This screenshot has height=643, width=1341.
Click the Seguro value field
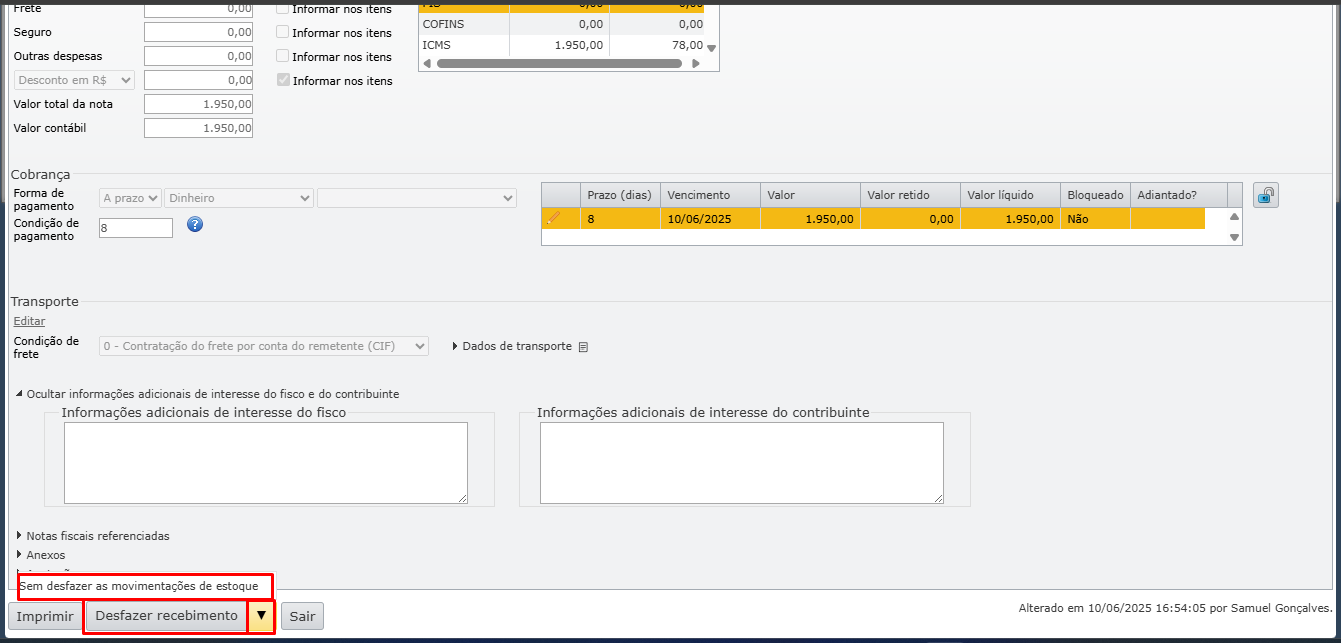[198, 32]
